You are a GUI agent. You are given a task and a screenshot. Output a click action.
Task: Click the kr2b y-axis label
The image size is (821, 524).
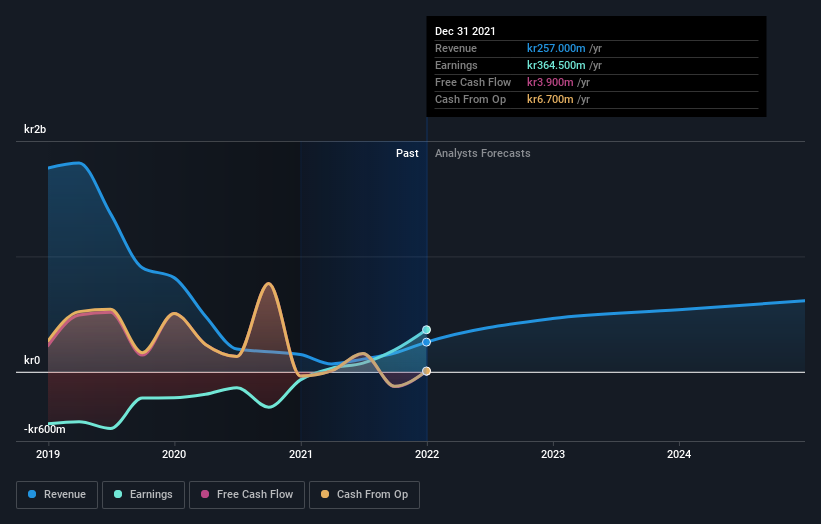pyautogui.click(x=35, y=129)
